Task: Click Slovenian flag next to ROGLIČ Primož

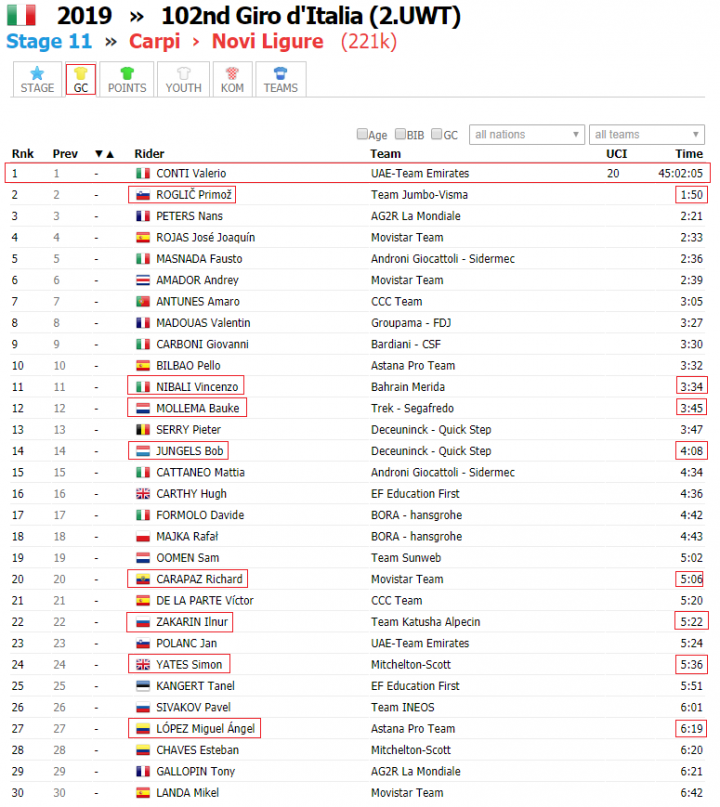Action: (143, 195)
